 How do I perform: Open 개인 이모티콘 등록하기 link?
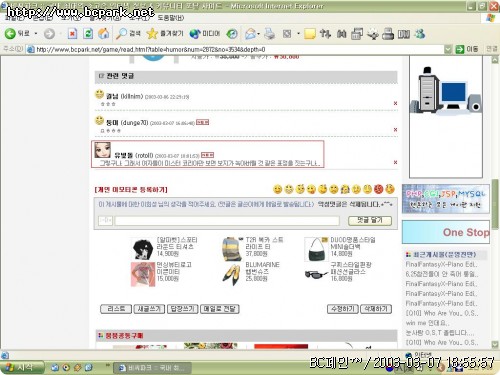coord(131,190)
